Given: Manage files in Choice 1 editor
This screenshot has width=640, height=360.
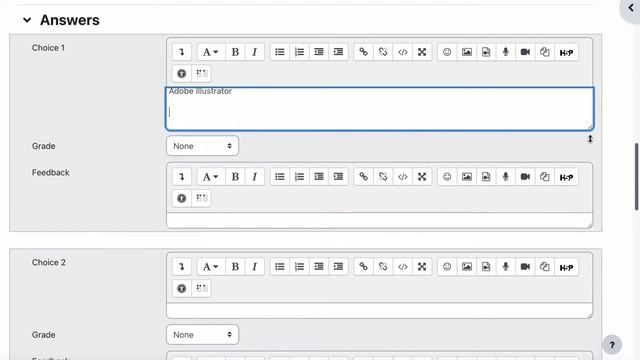Looking at the screenshot, I should (x=545, y=52).
